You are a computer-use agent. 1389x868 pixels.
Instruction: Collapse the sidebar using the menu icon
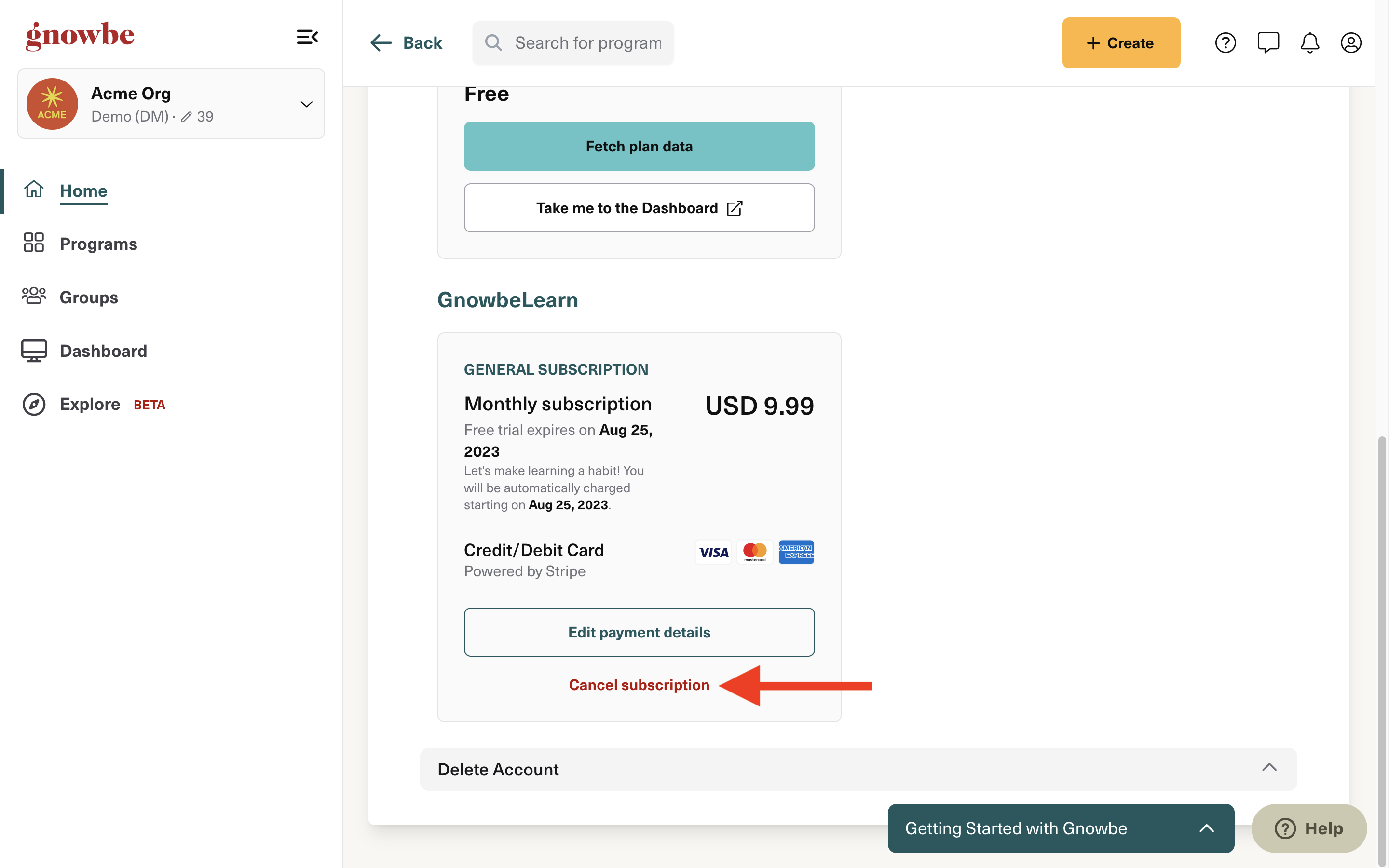[x=307, y=37]
